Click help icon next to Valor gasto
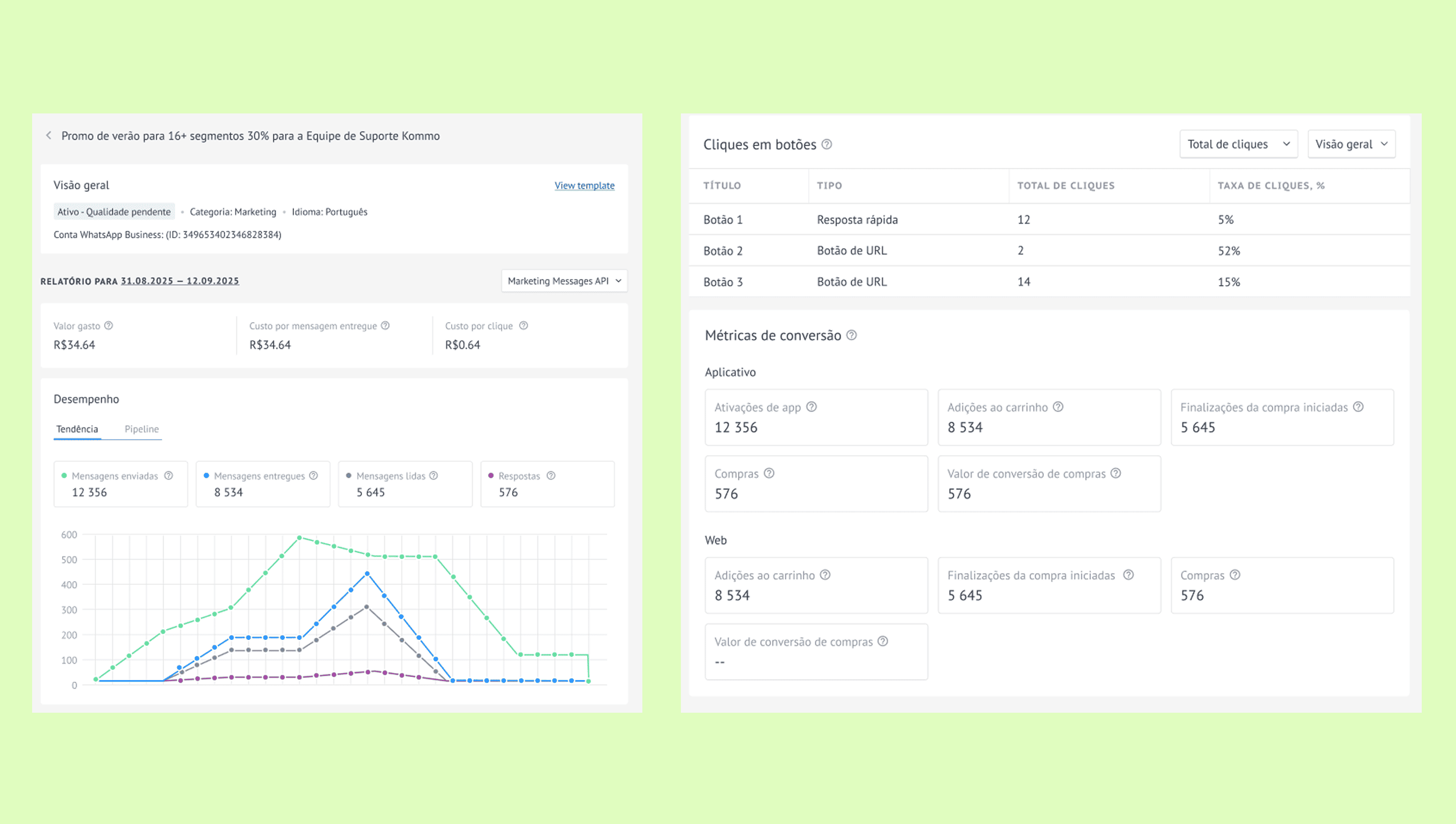The width and height of the screenshot is (1456, 824). pos(109,325)
